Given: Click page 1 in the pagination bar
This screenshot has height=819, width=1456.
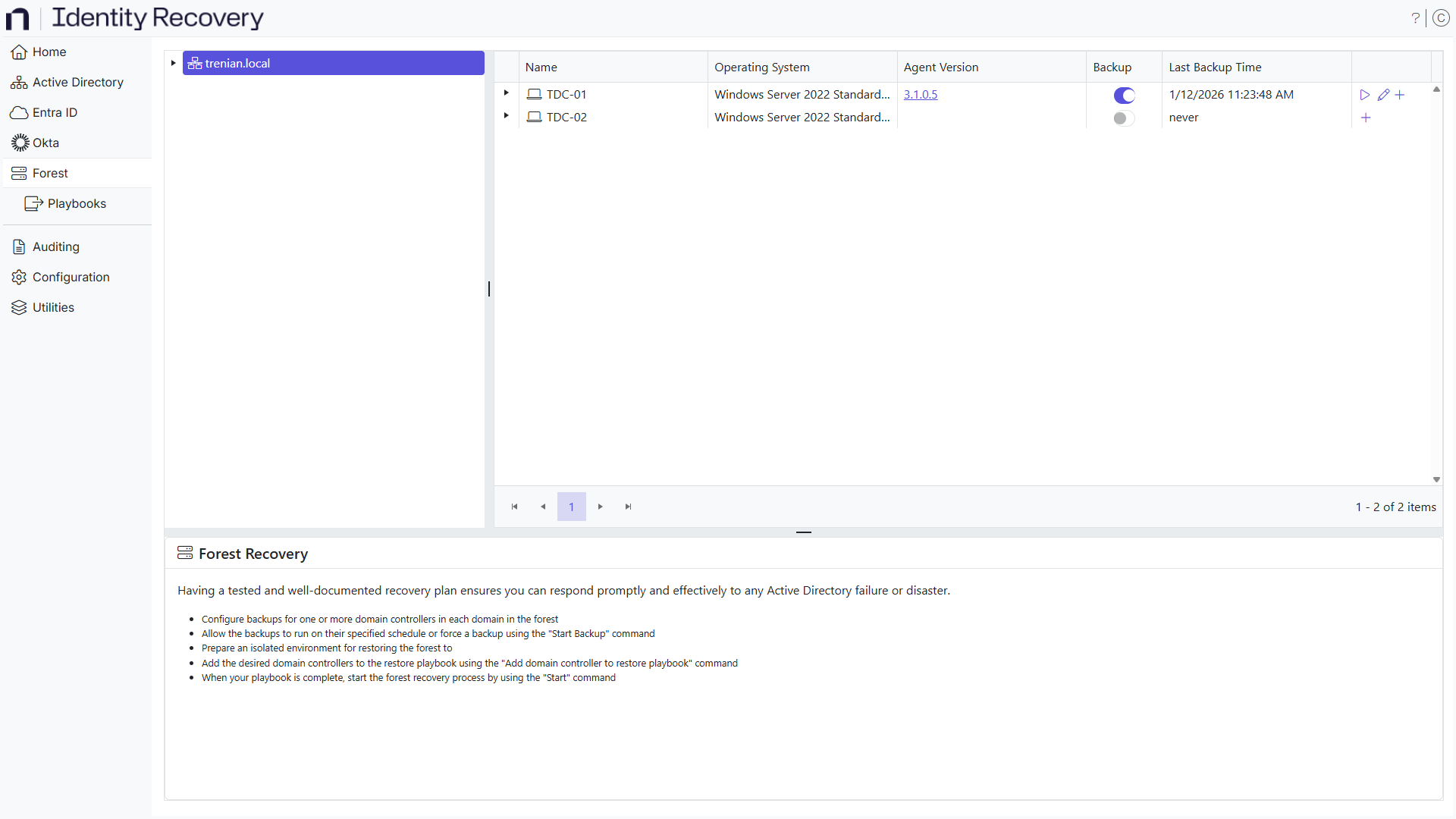Looking at the screenshot, I should tap(571, 506).
